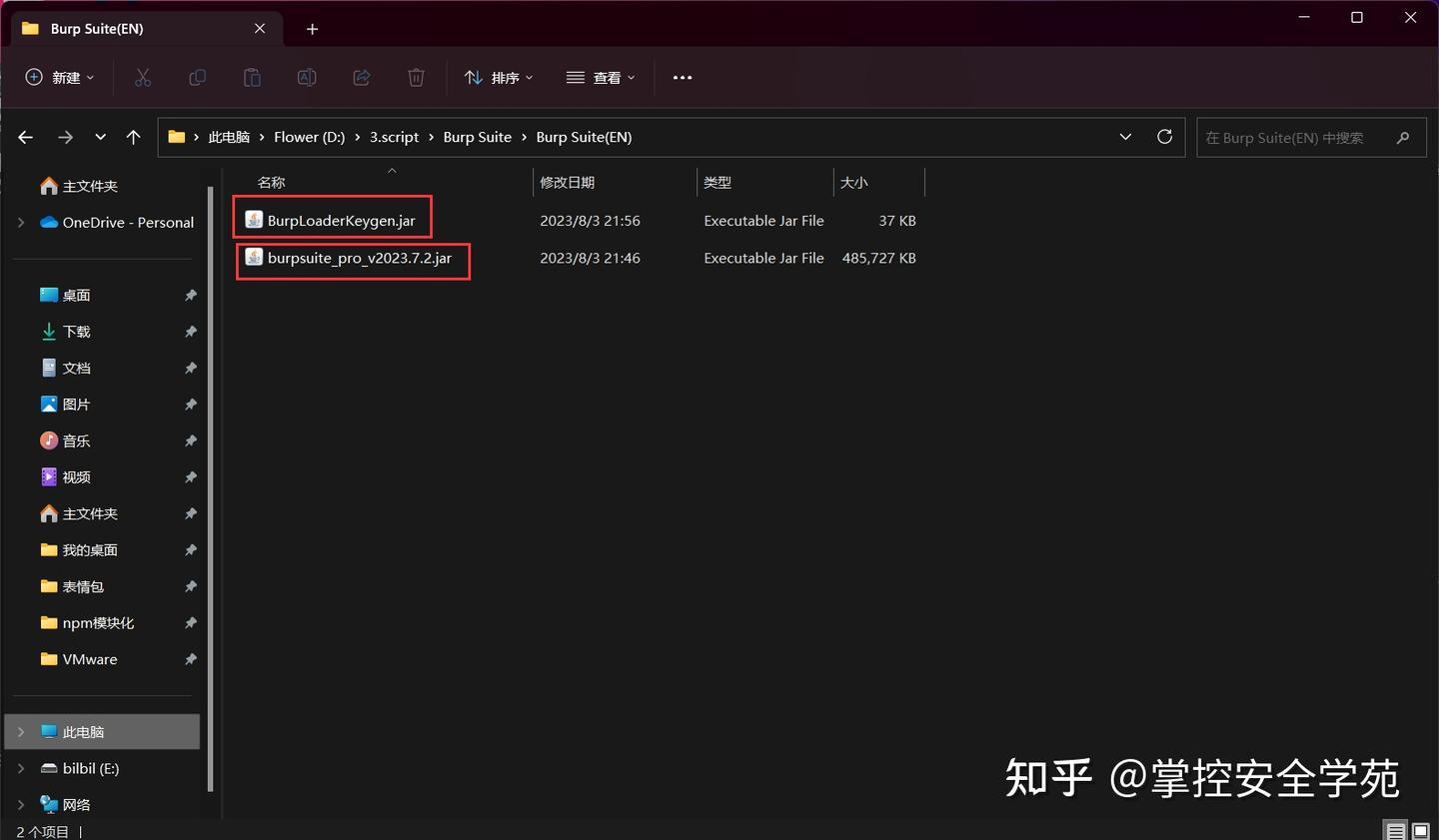
Task: Switch to details view icon in status bar
Action: pos(1396,831)
